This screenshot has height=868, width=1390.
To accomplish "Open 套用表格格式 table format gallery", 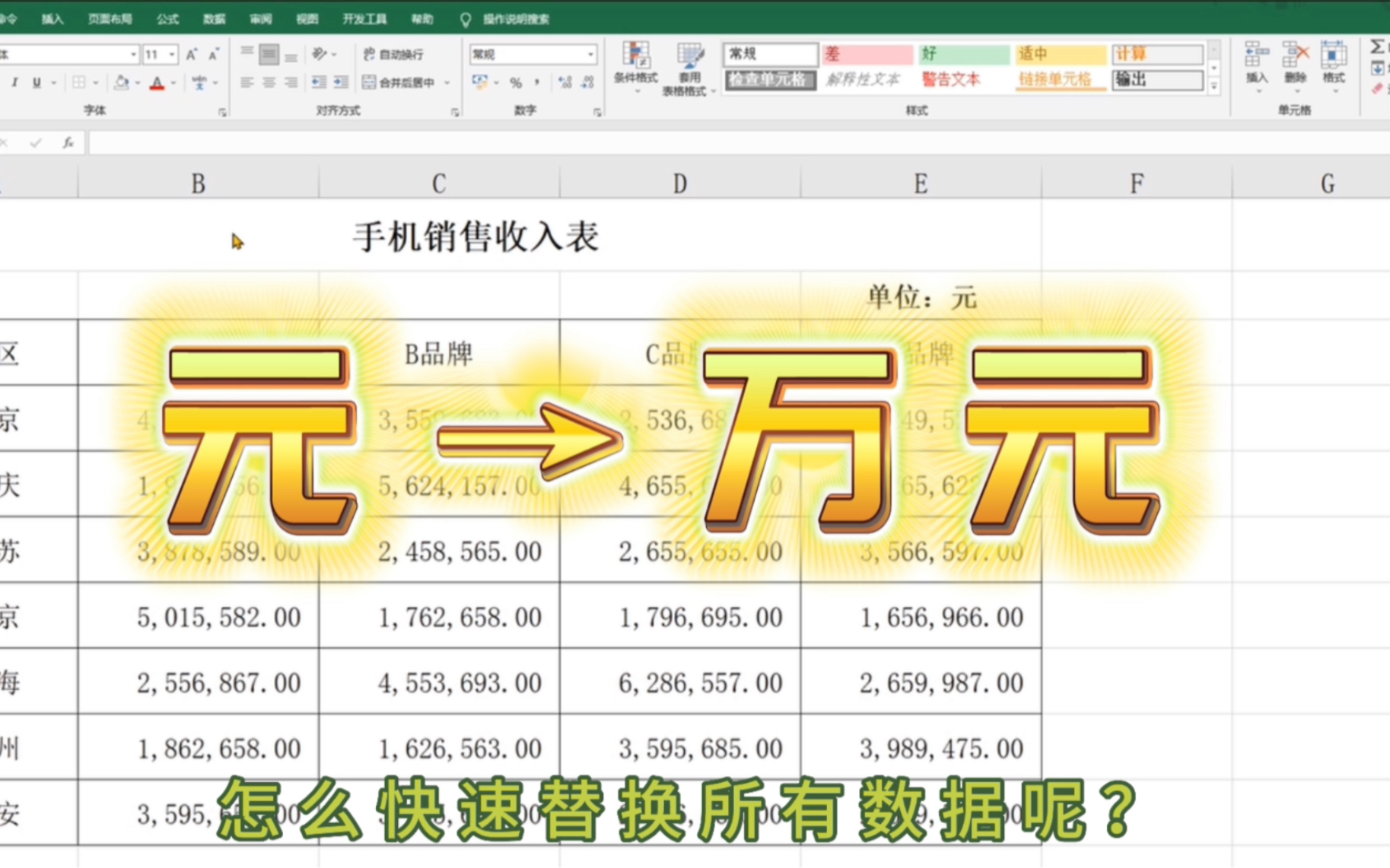I will [x=689, y=69].
